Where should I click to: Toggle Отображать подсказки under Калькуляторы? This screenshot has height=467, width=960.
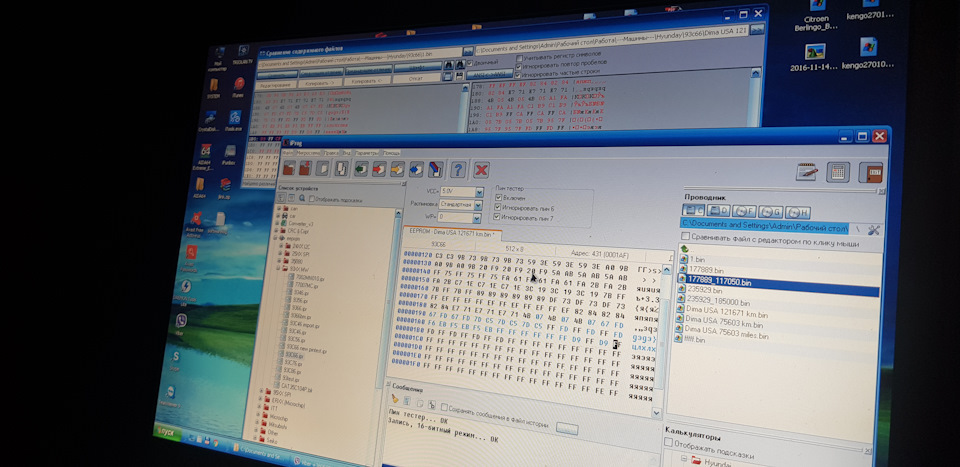(669, 442)
